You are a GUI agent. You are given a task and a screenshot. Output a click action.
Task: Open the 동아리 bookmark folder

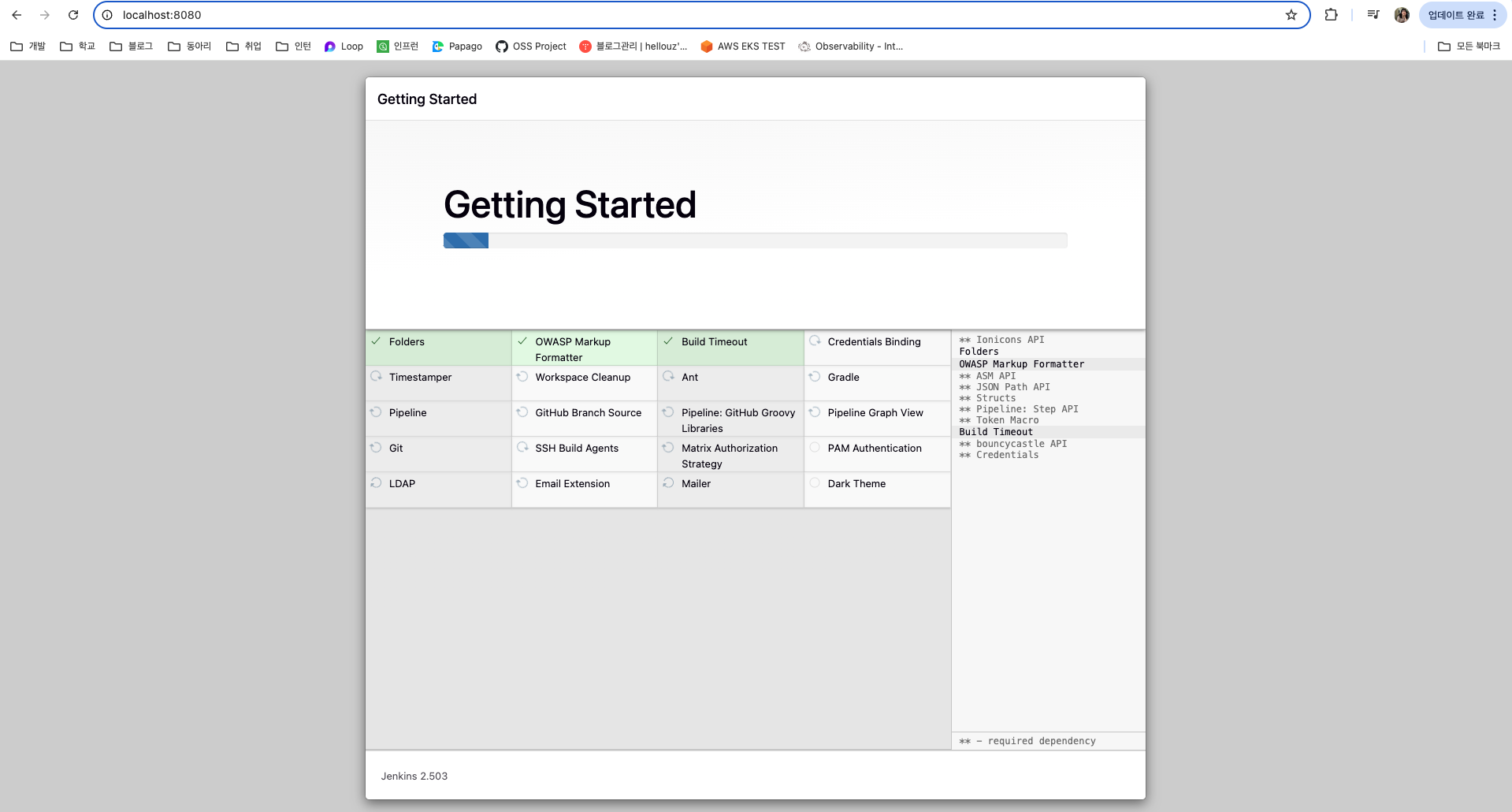pyautogui.click(x=189, y=47)
